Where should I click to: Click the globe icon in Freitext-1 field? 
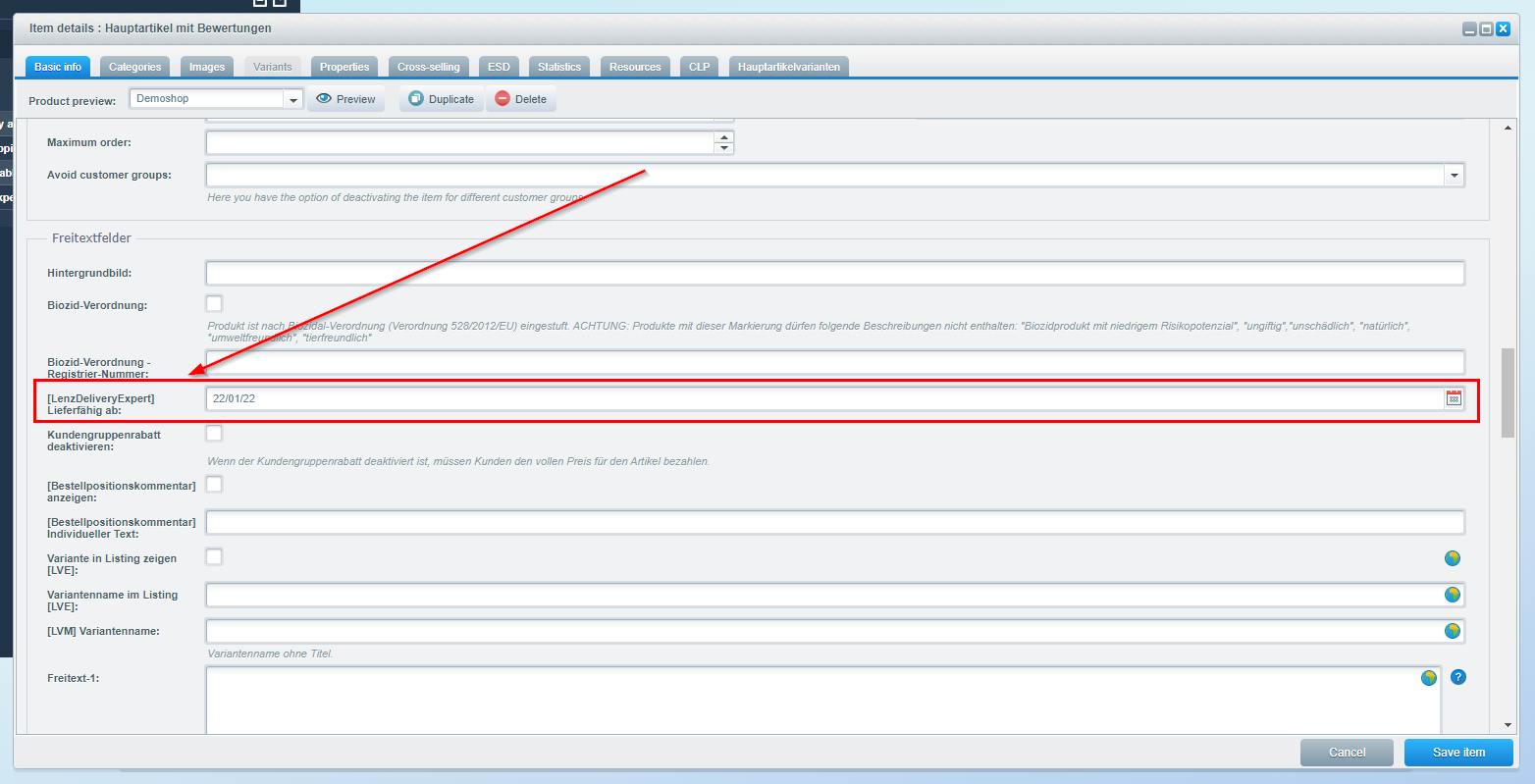pyautogui.click(x=1429, y=678)
